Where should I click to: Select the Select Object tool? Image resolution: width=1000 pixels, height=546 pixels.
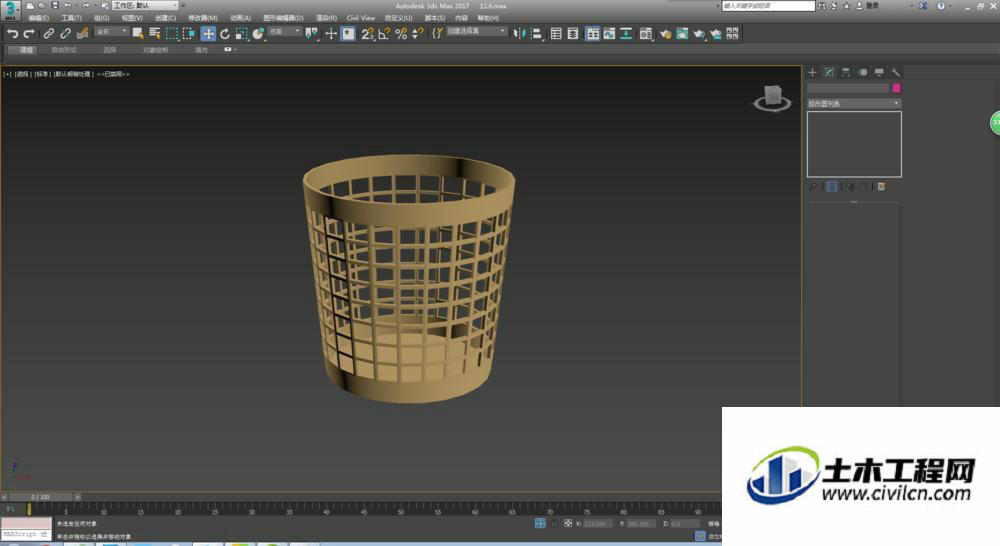(137, 34)
